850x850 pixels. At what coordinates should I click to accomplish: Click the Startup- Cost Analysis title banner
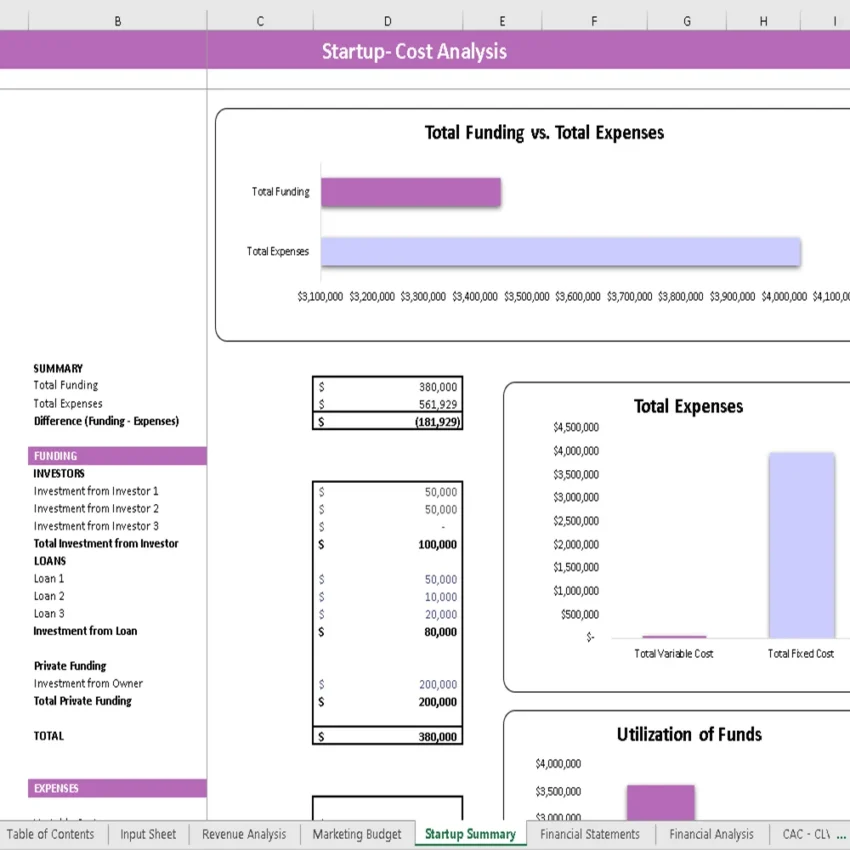point(414,50)
